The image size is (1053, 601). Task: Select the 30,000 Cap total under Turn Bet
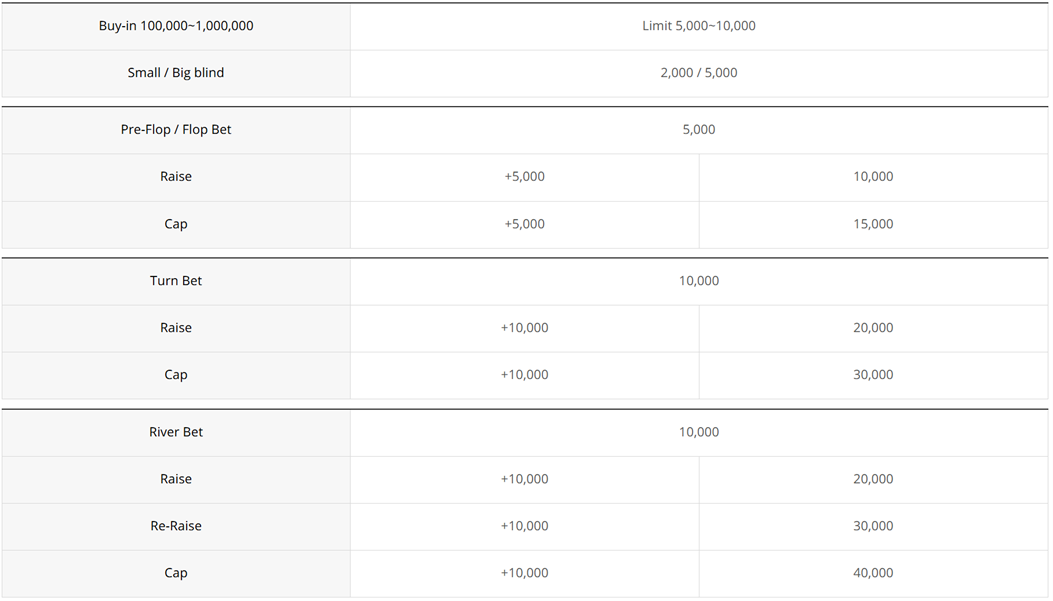pyautogui.click(x=873, y=375)
